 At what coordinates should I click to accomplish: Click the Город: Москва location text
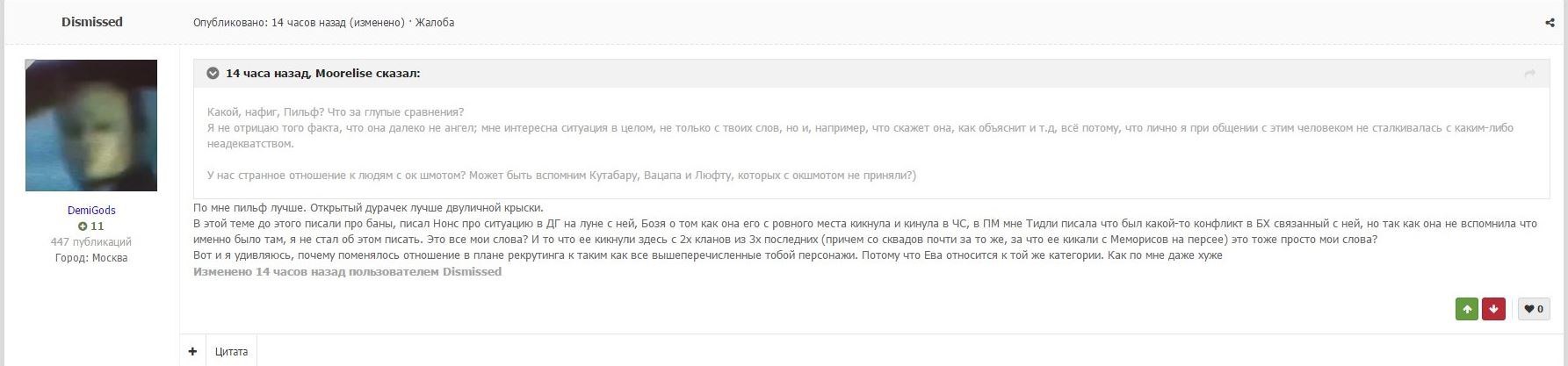coord(91,258)
